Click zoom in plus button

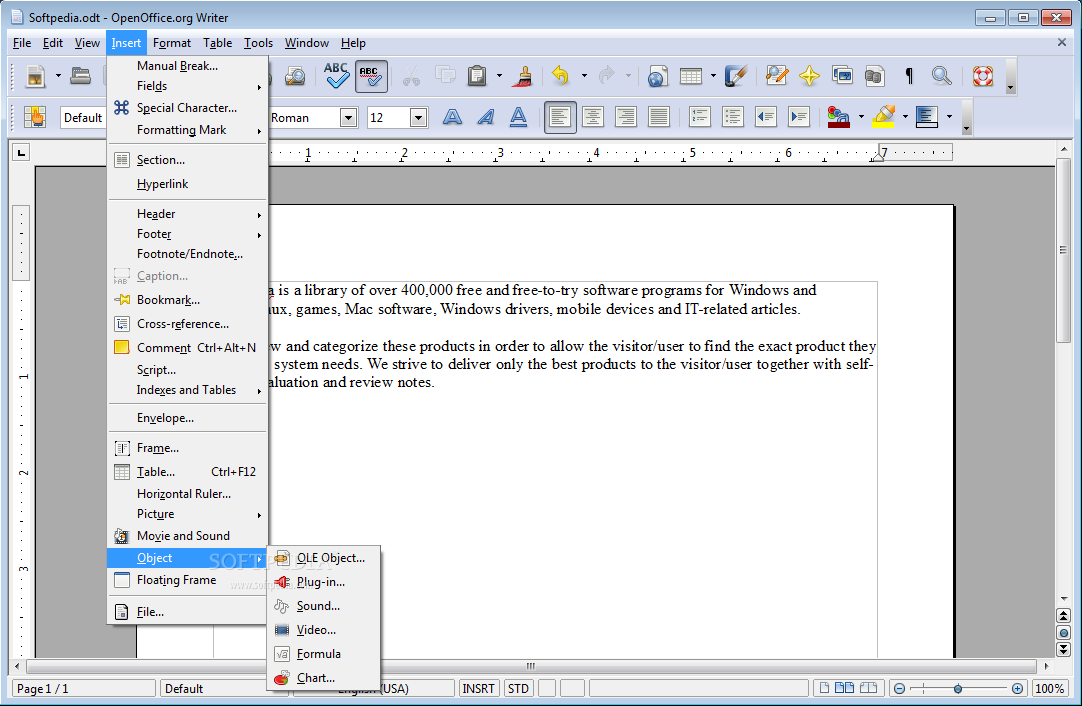tap(1017, 689)
